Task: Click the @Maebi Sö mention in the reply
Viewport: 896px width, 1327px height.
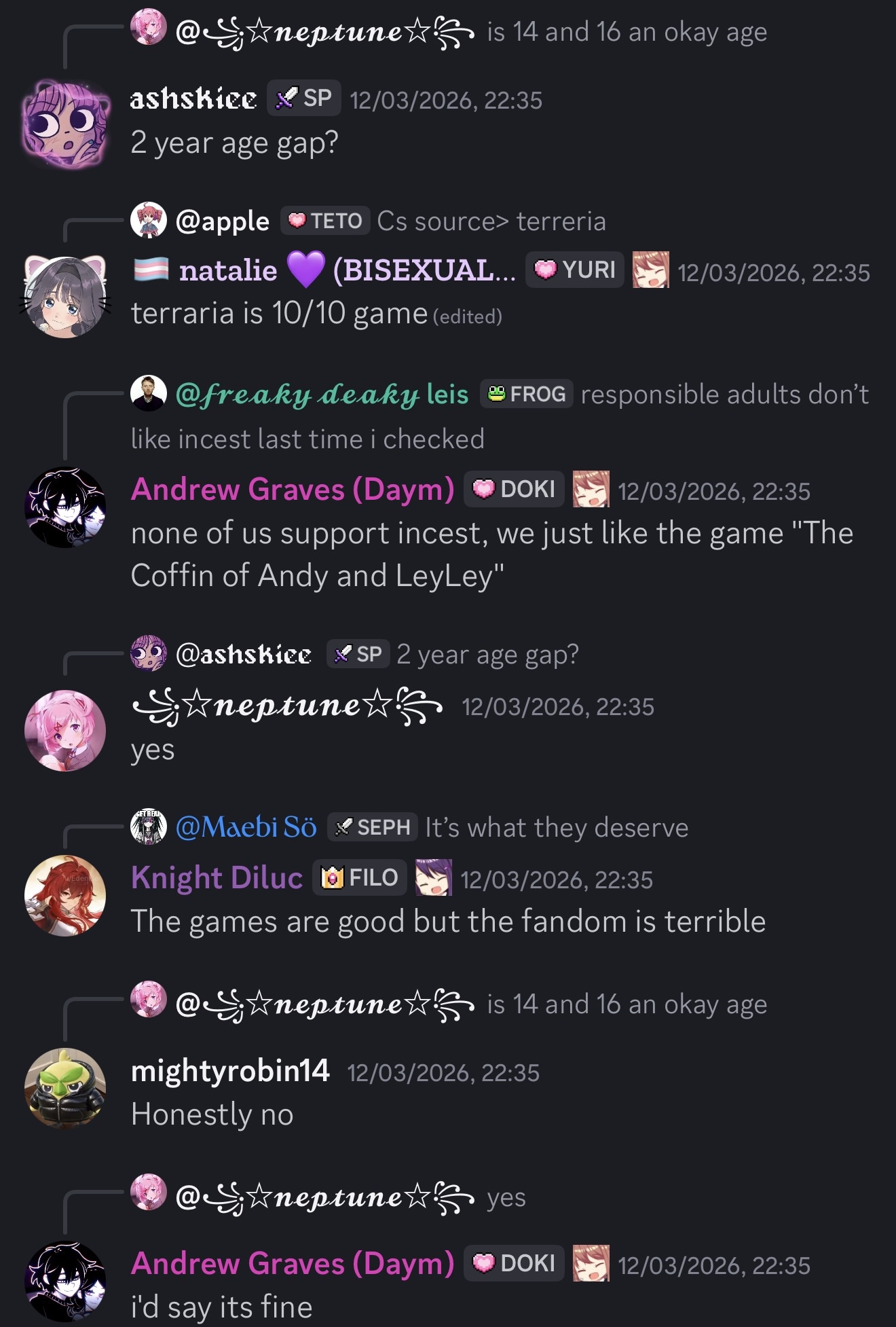Action: (x=246, y=827)
